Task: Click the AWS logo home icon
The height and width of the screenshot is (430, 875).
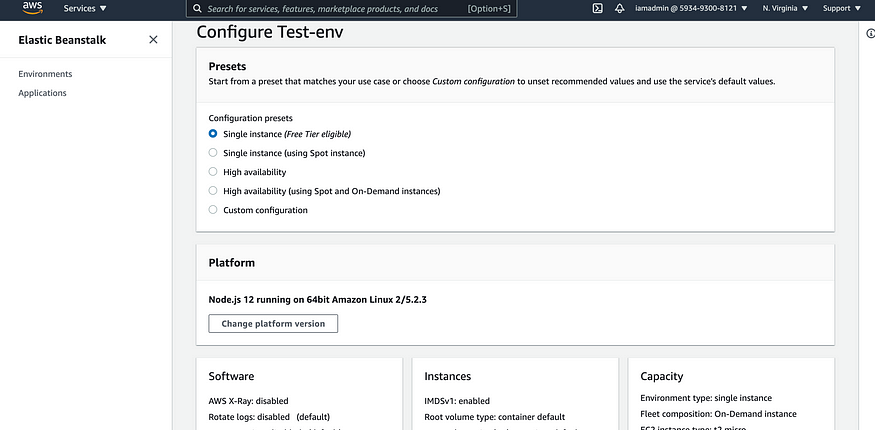Action: point(32,8)
